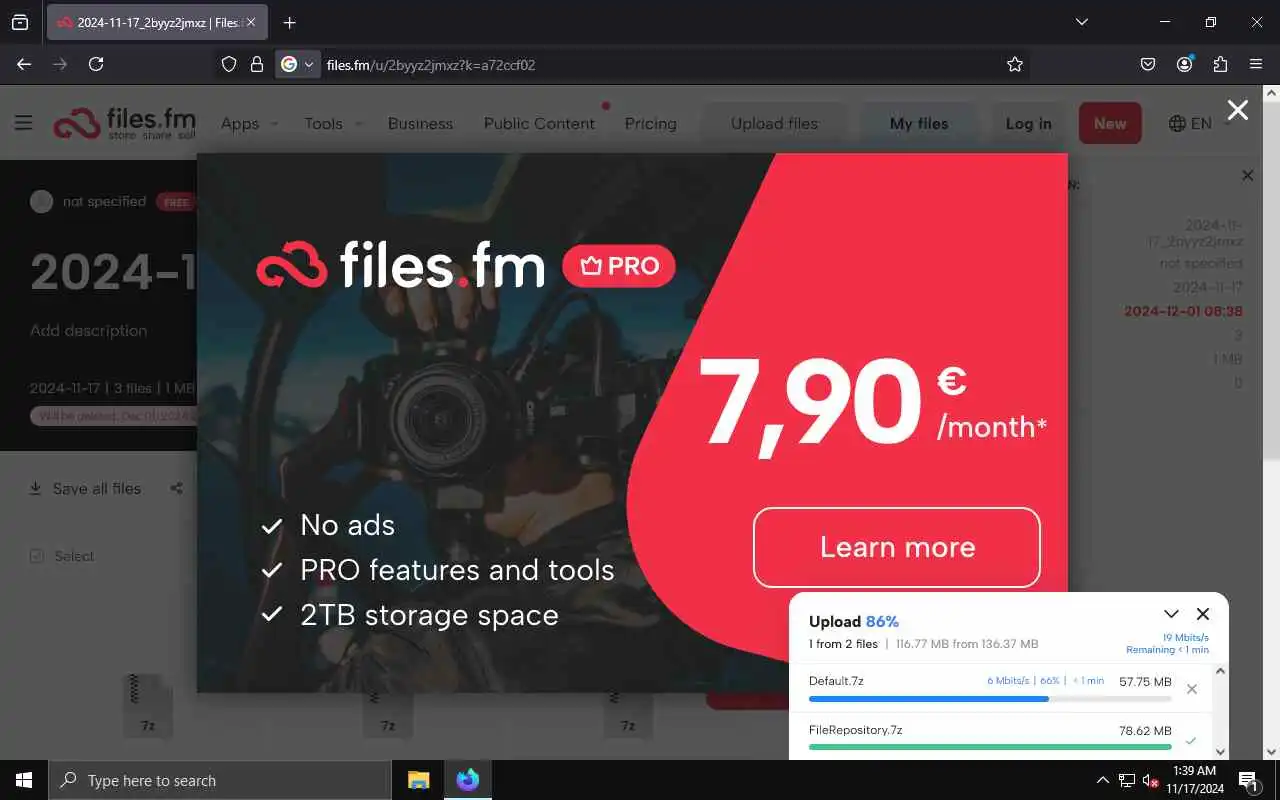1280x800 pixels.
Task: Click the share icon next to Save all files
Action: coord(176,489)
